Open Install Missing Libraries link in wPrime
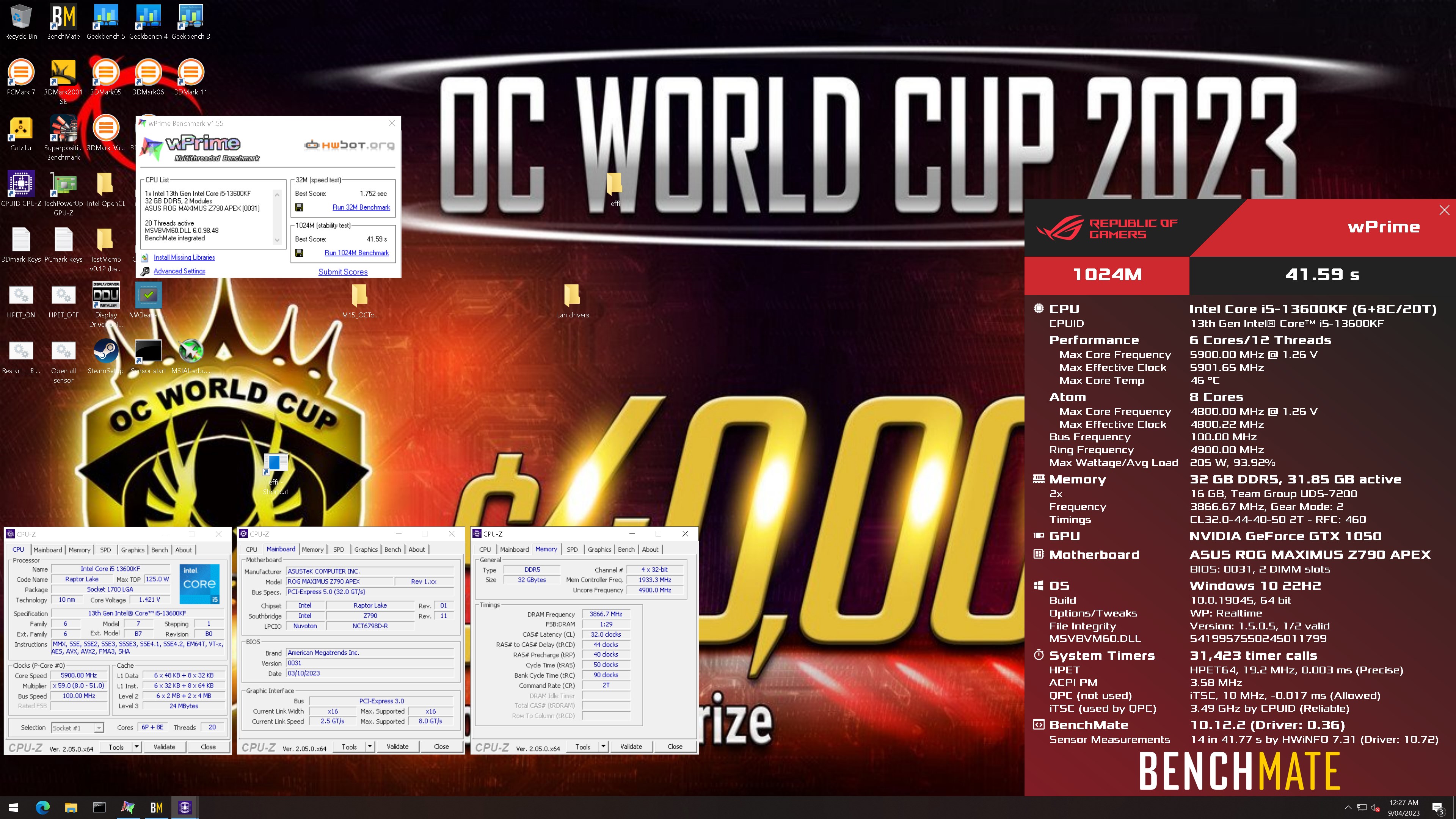Screen dimensions: 1456x819 click(184, 257)
